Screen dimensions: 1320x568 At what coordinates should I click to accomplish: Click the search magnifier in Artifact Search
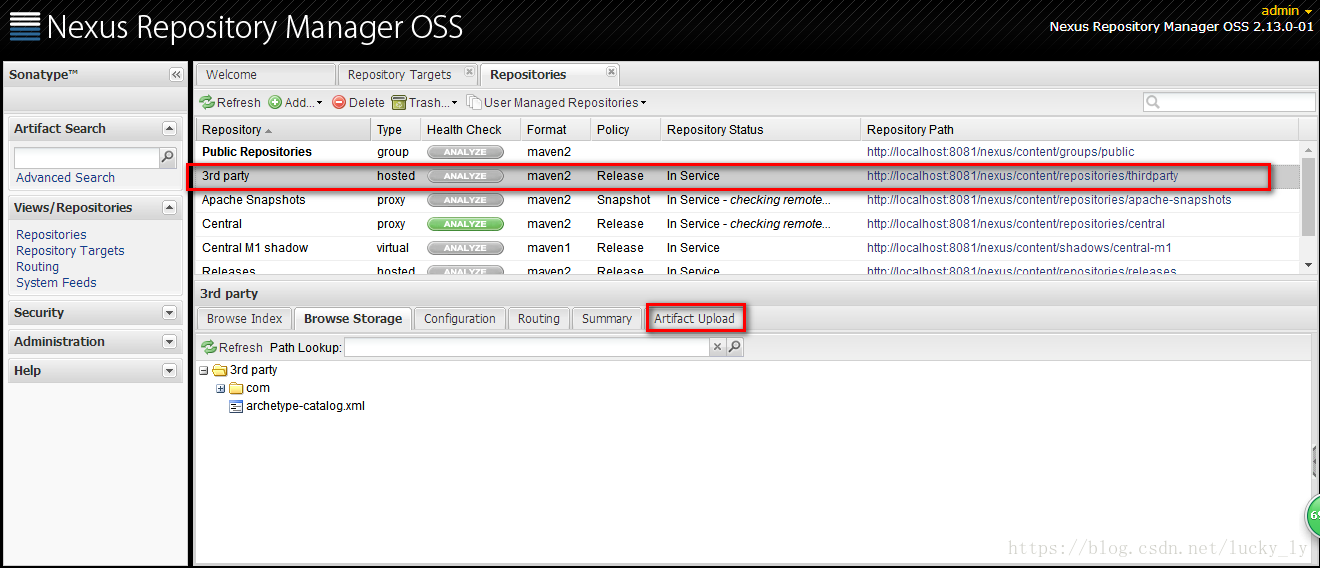tap(168, 157)
